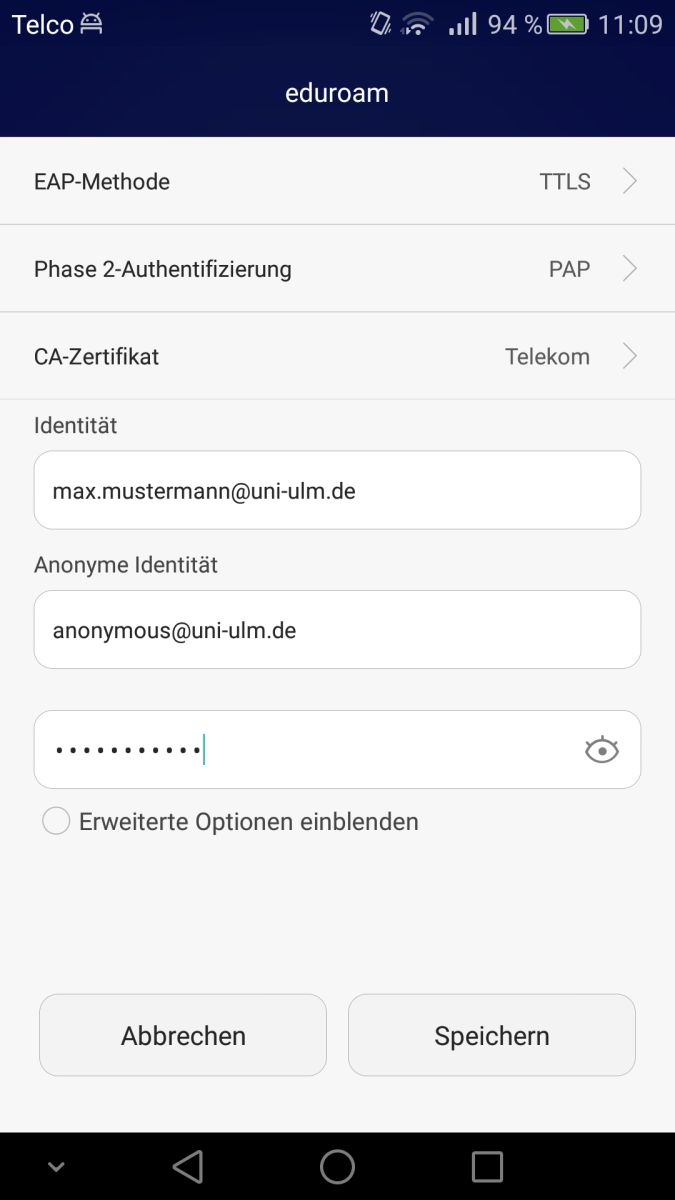The width and height of the screenshot is (675, 1200).
Task: Expand Phase 2-Authentifizierung PAP chevron
Action: (629, 269)
